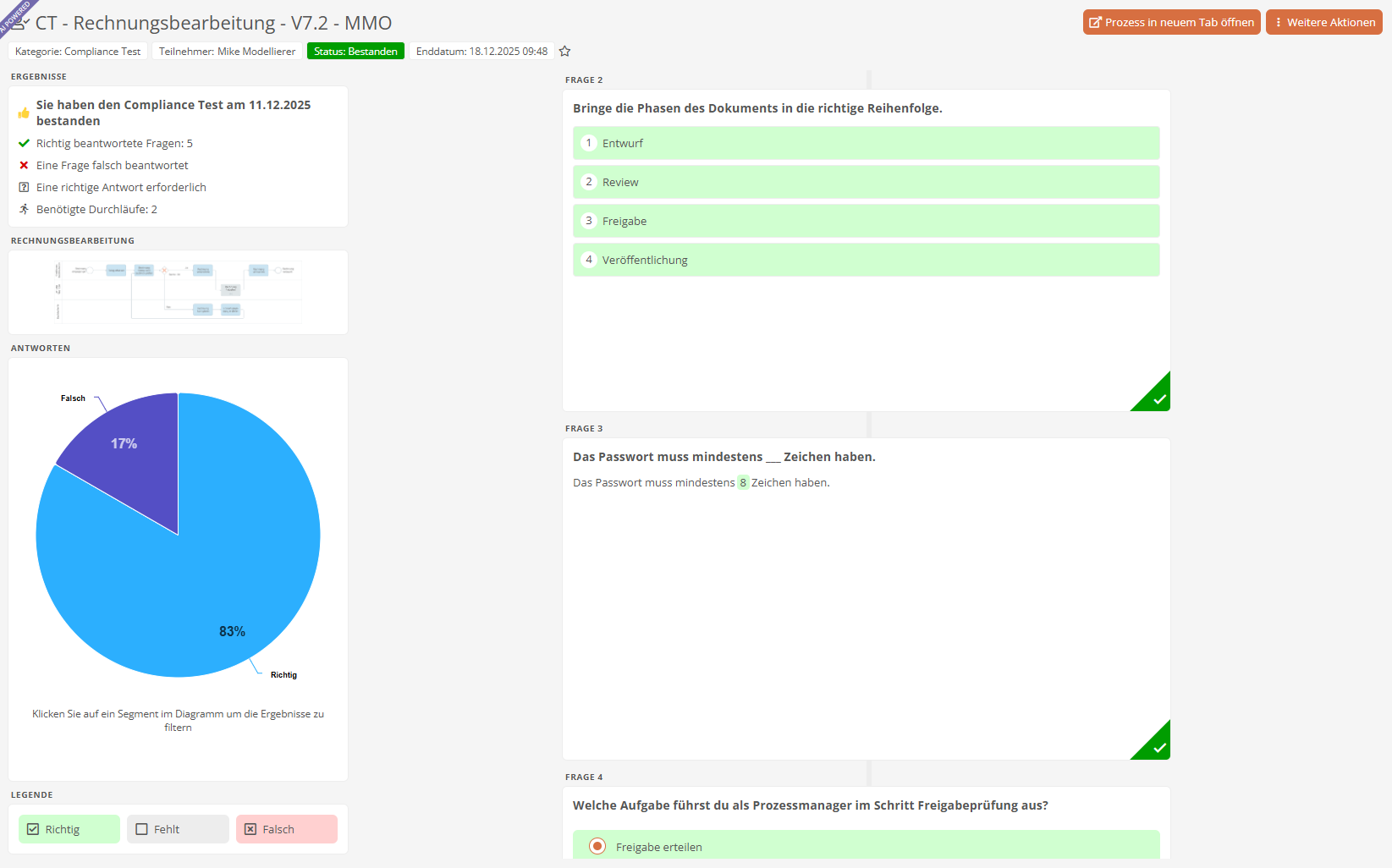The width and height of the screenshot is (1392, 868).
Task: Click the question mark icon for required answers
Action: (24, 188)
